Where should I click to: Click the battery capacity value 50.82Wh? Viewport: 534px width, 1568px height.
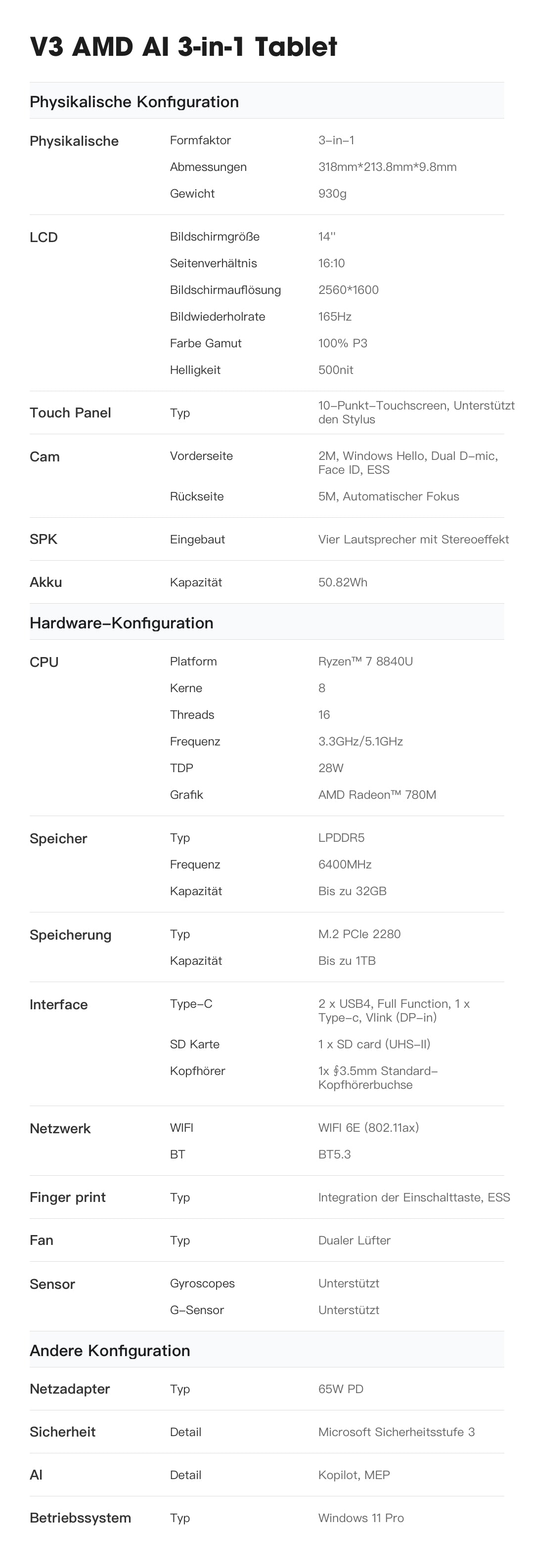pyautogui.click(x=343, y=582)
